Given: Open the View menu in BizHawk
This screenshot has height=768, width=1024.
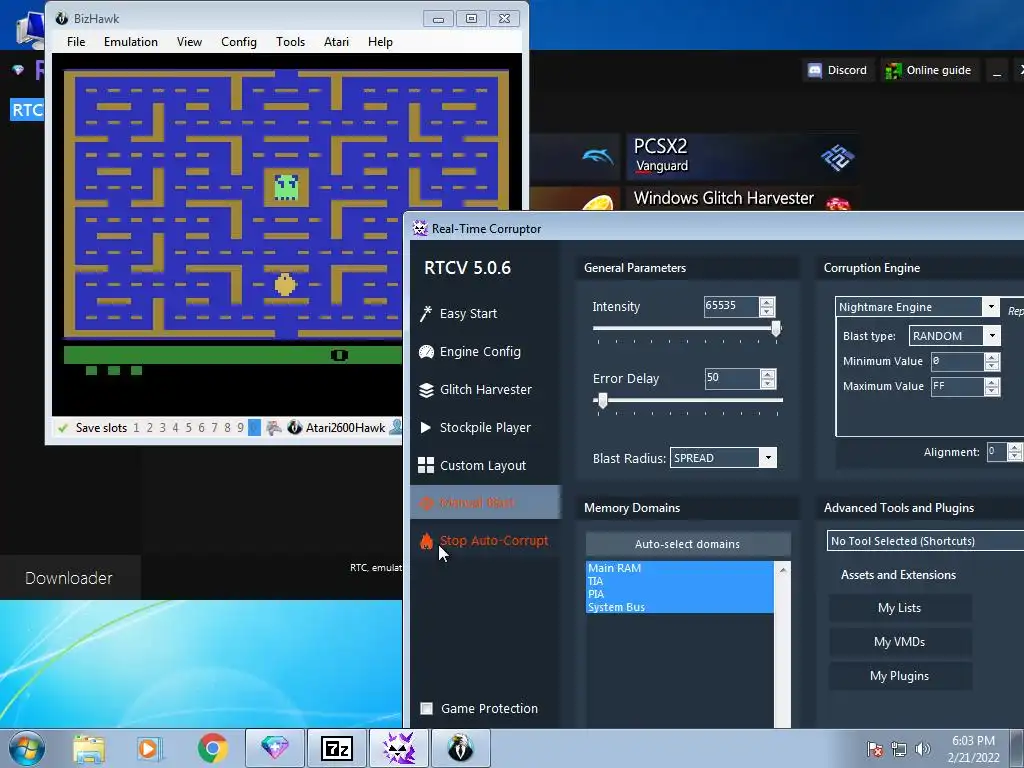Looking at the screenshot, I should [x=189, y=42].
